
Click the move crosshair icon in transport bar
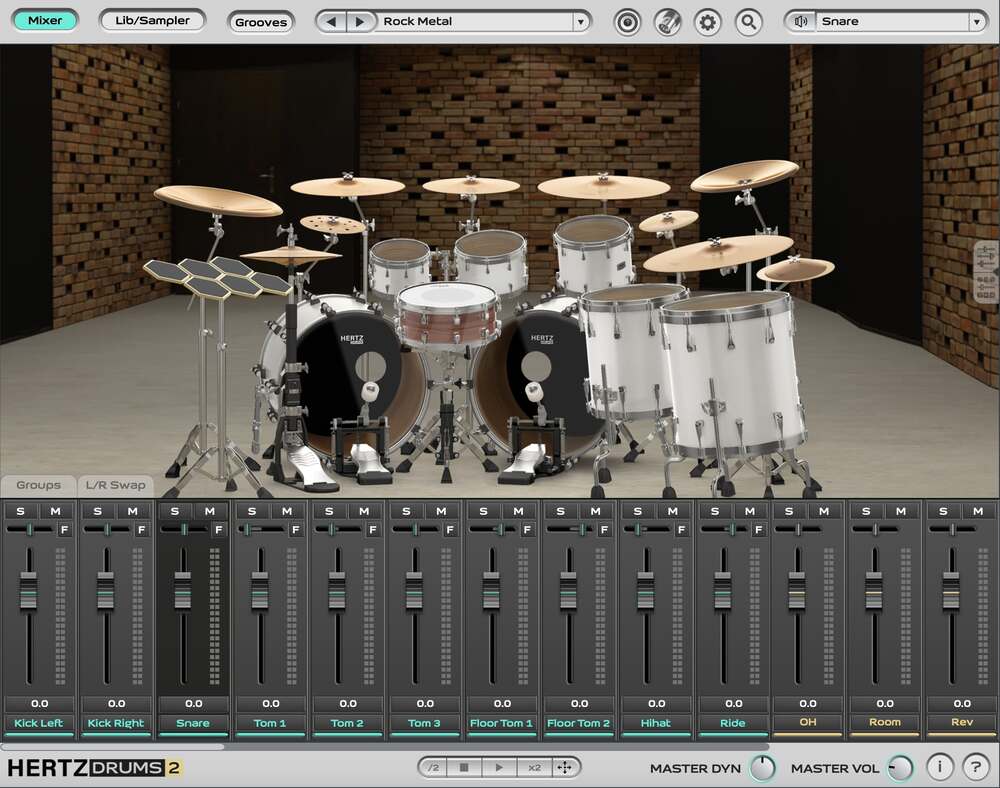(565, 767)
